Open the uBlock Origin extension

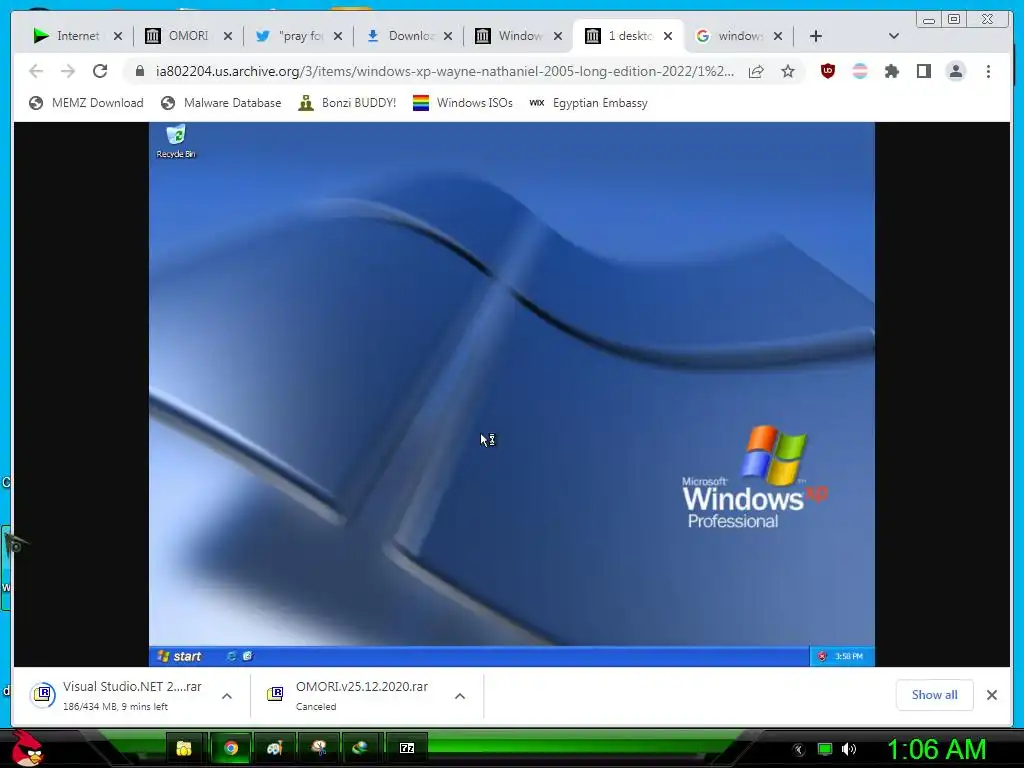[827, 71]
